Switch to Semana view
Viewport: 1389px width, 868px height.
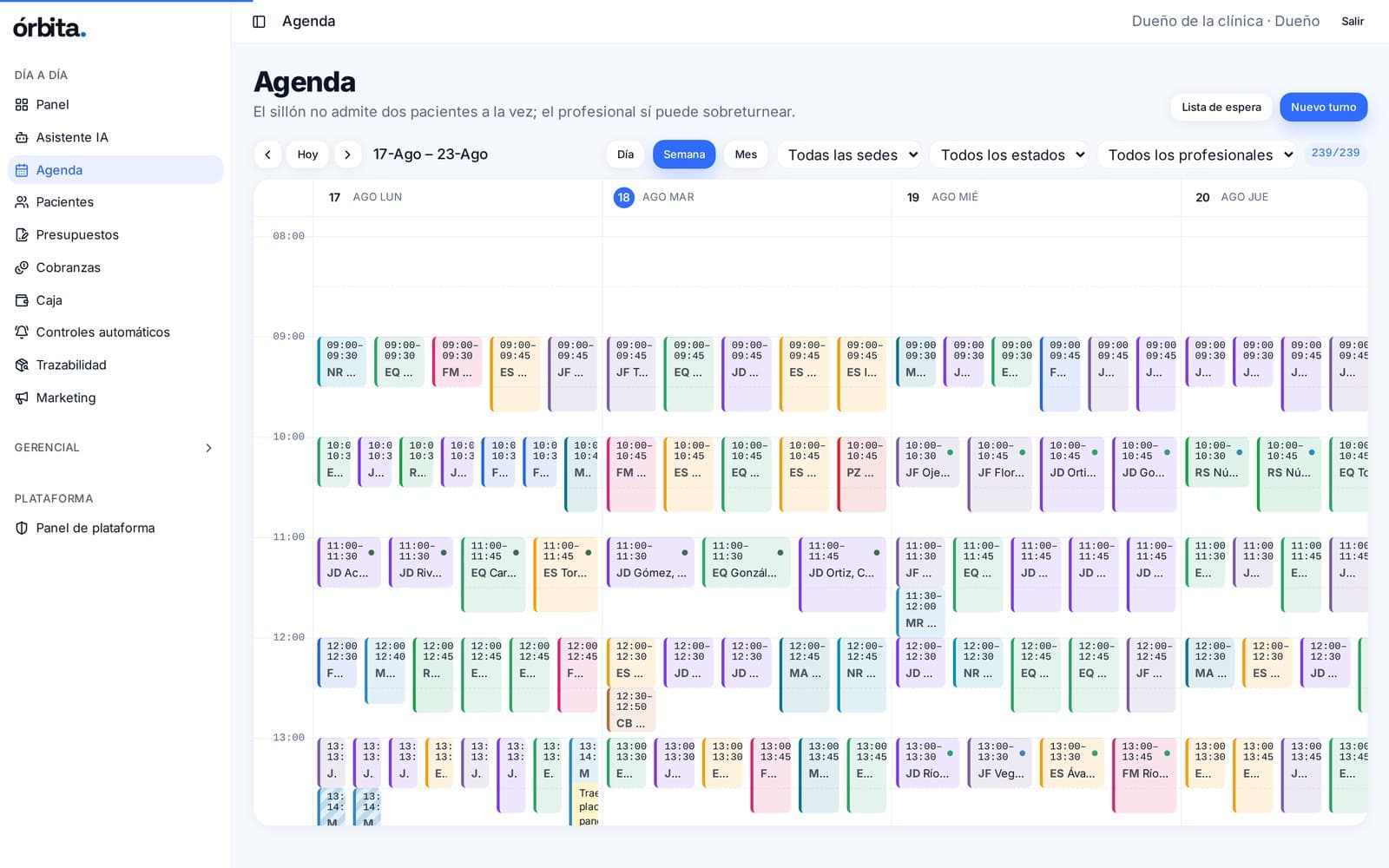(x=684, y=155)
